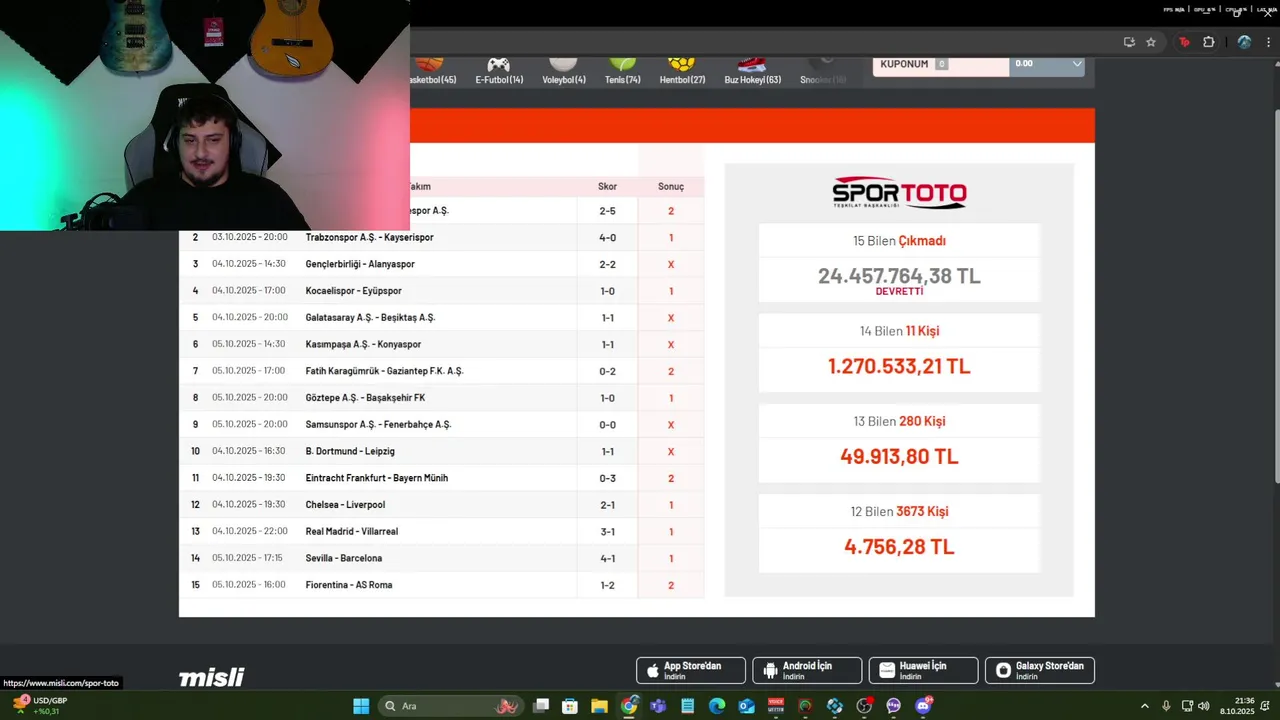Screen dimensions: 1280x720
Task: Select the Kocaelispor - Eyüpspor match
Action: 441,291
